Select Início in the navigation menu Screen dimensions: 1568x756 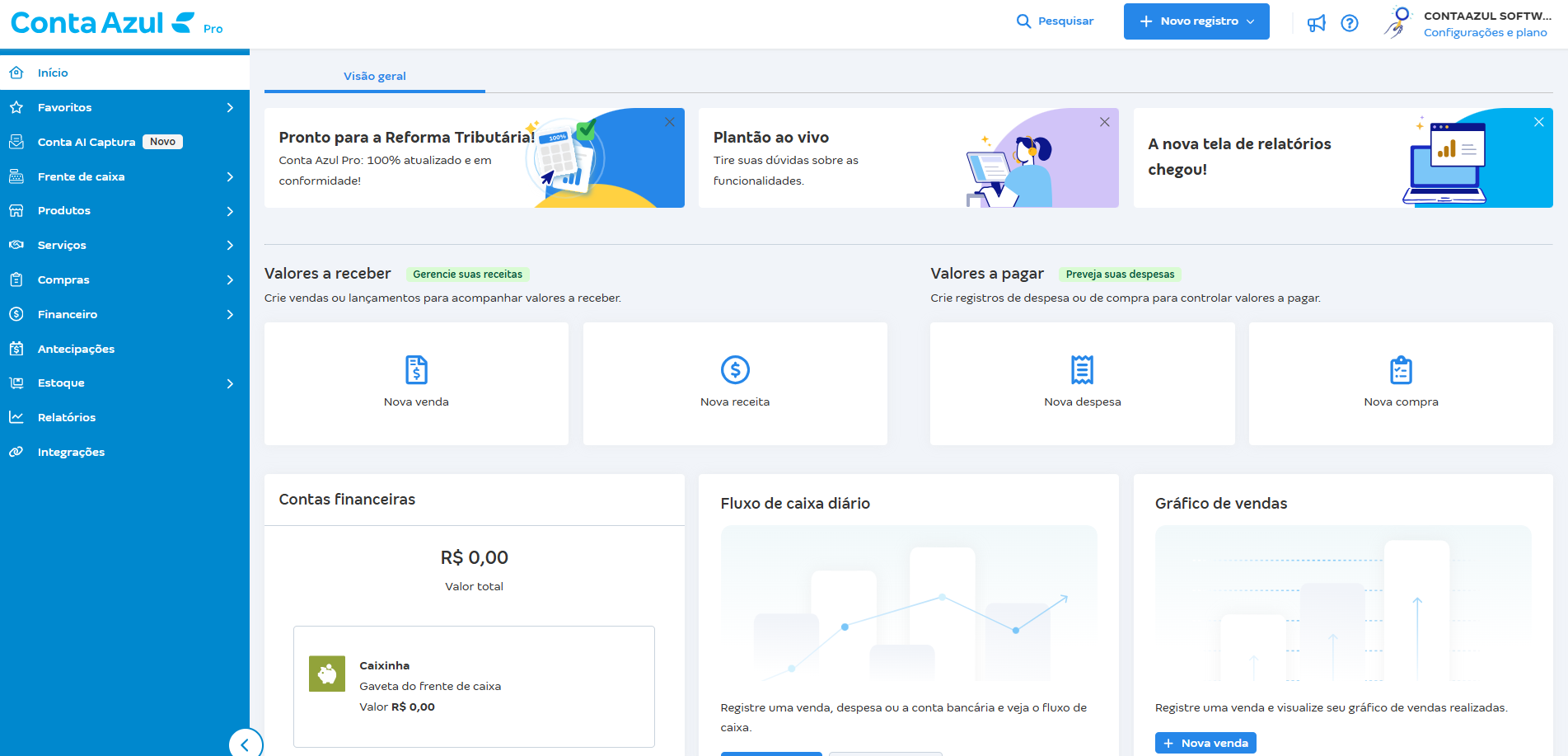pos(51,73)
